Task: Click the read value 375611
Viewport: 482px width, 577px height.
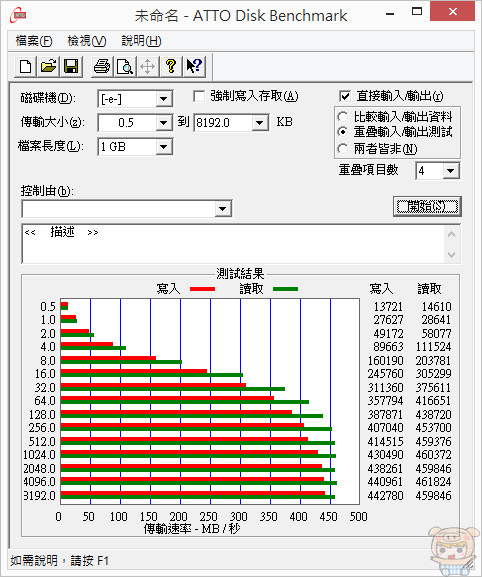Action: point(433,387)
